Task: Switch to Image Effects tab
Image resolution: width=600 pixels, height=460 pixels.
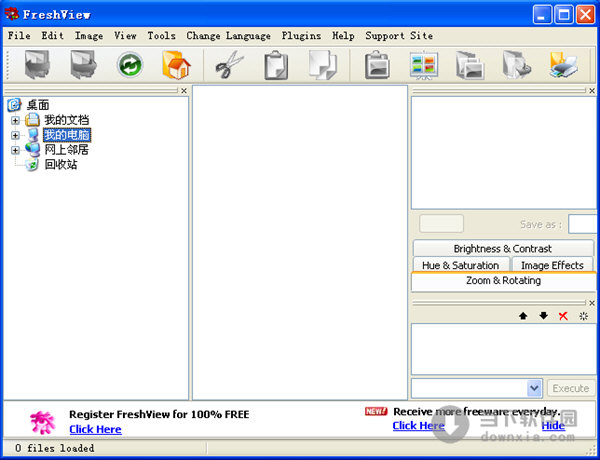Action: click(552, 265)
